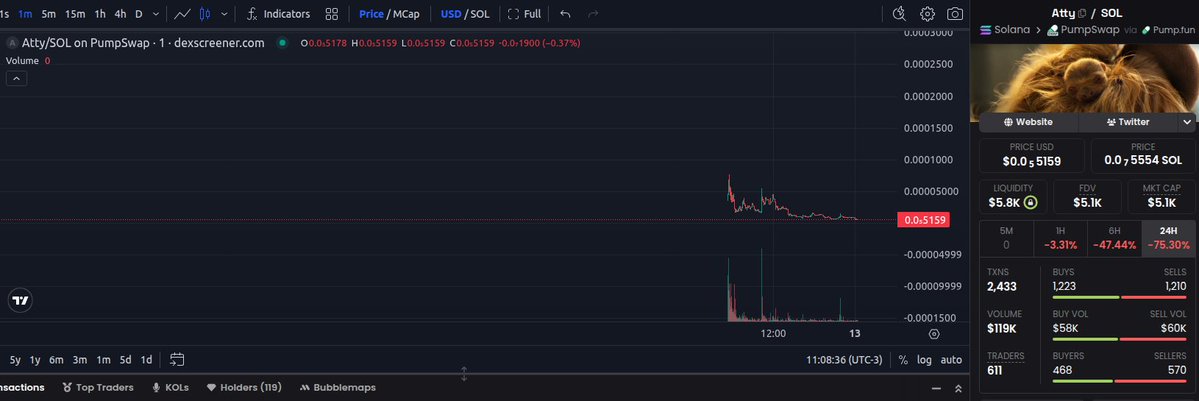Minimize the bottom transactions panel
1199x401 pixels.
936,388
